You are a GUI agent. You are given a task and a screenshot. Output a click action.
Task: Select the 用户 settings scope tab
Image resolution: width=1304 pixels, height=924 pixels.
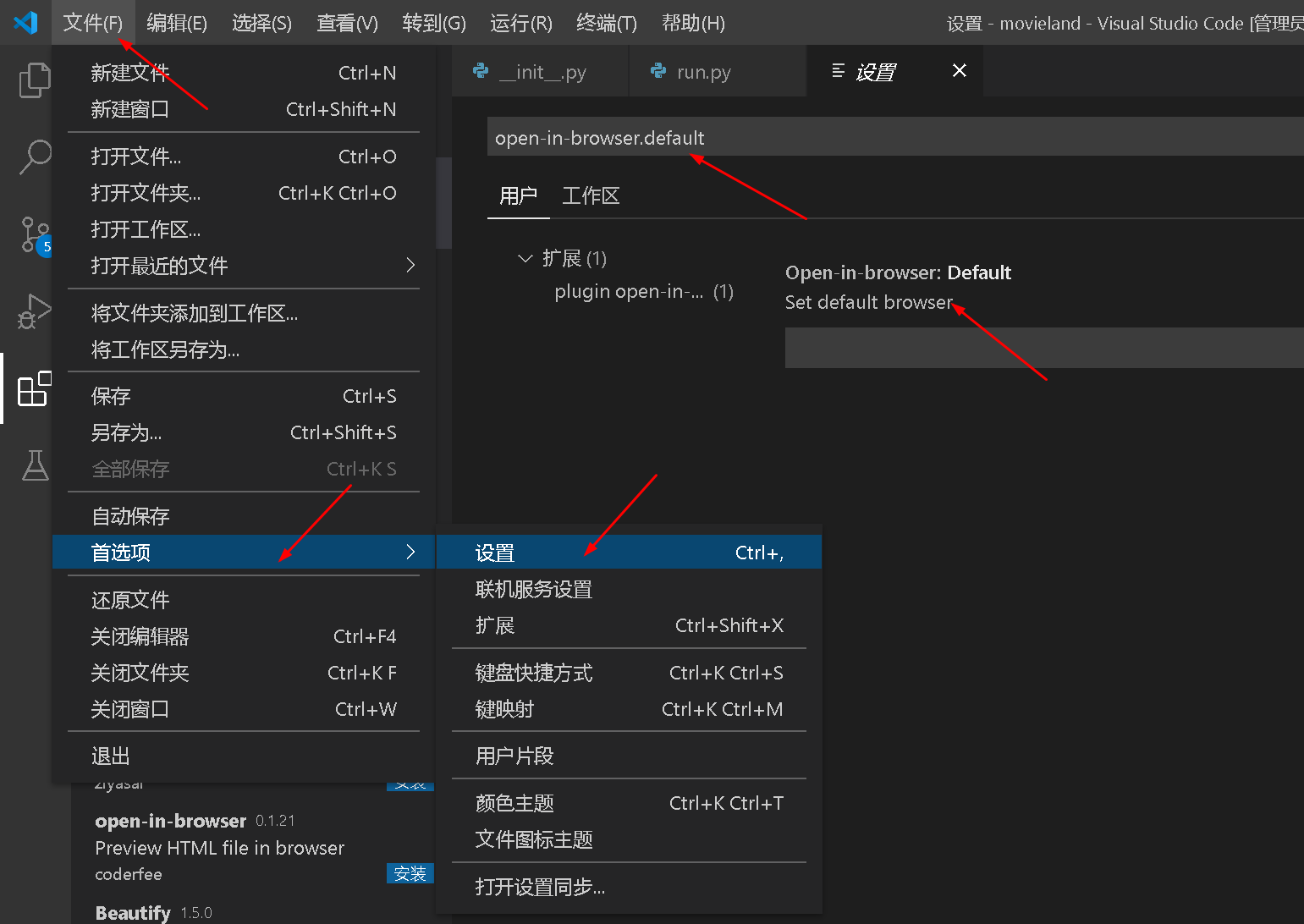click(x=519, y=196)
